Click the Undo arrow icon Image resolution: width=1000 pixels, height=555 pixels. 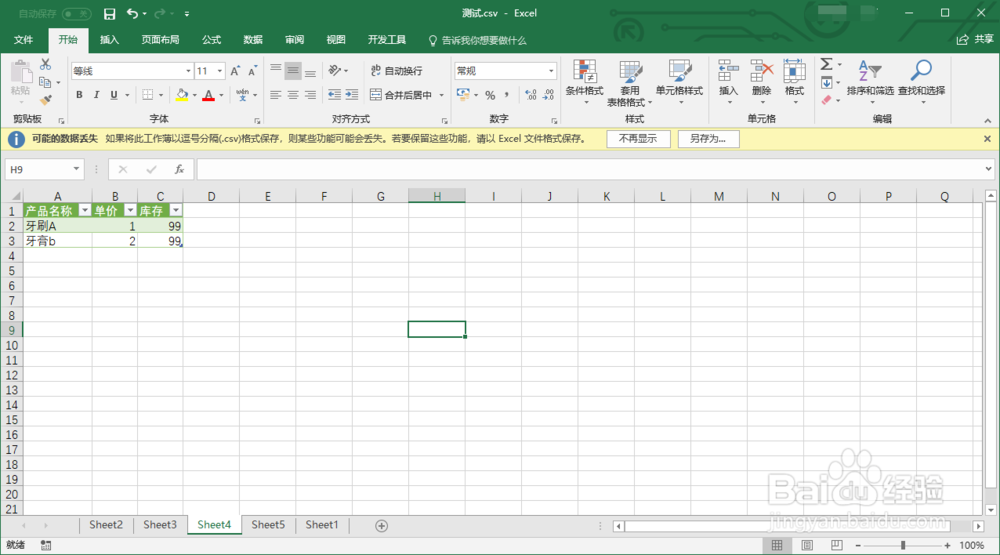[132, 13]
